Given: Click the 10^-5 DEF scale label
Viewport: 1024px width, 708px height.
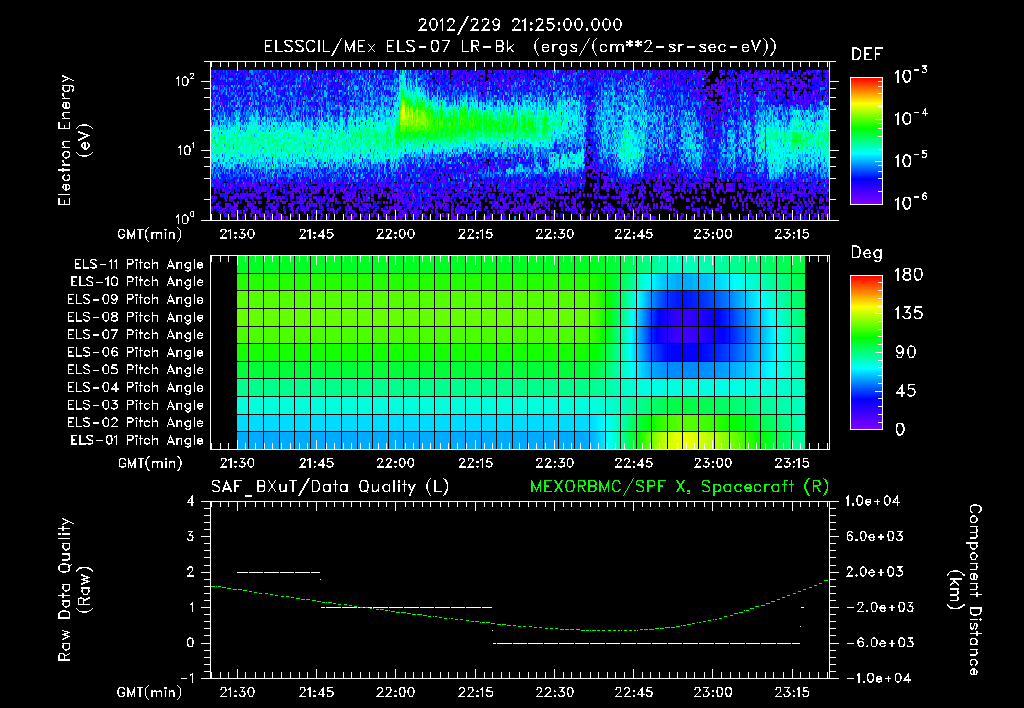Looking at the screenshot, I should coord(910,161).
